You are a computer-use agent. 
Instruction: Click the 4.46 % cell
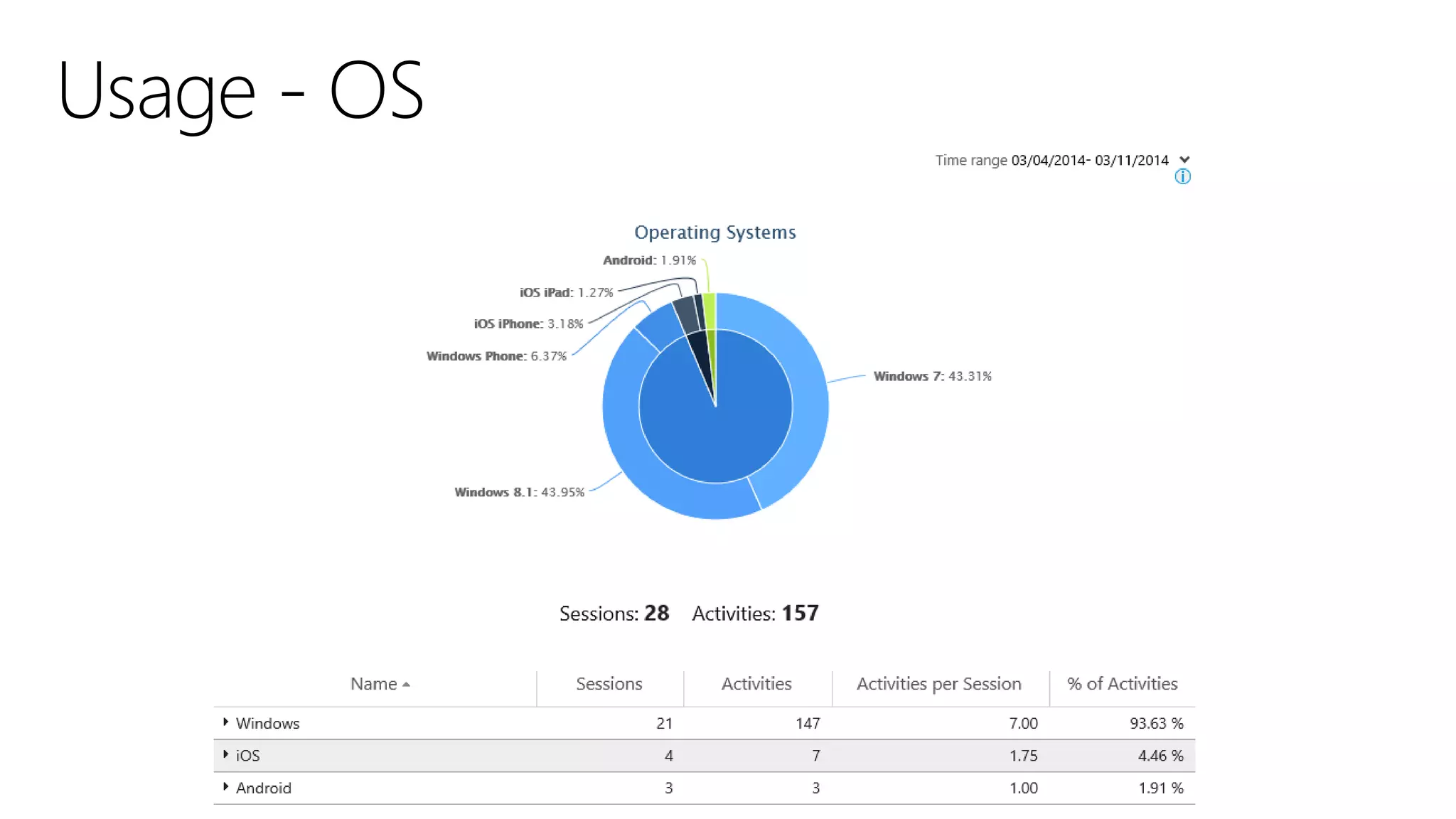click(1160, 756)
